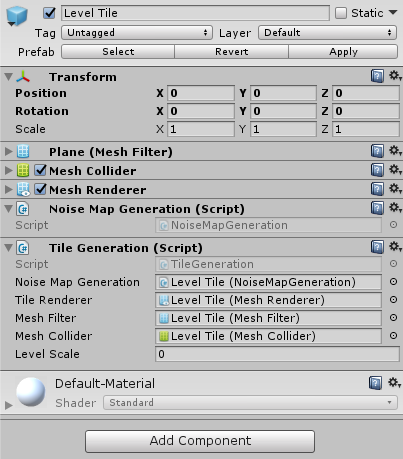This screenshot has height=459, width=403.
Task: Open the Default layer dropdown
Action: coord(327,33)
